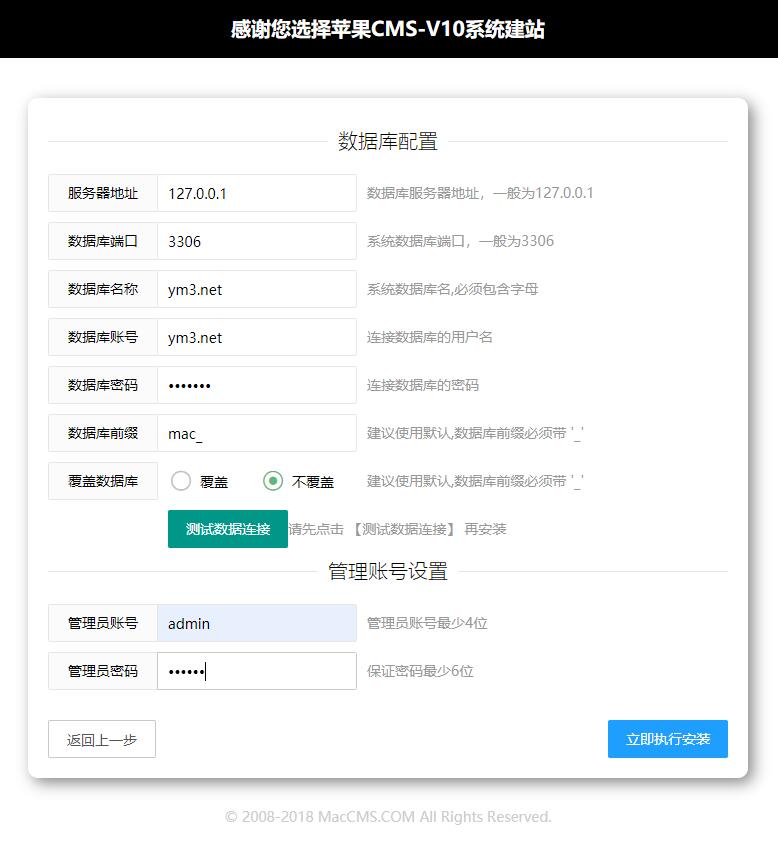Click the 数据库配置 section heading
Viewport: 778px width, 846px height.
point(388,142)
